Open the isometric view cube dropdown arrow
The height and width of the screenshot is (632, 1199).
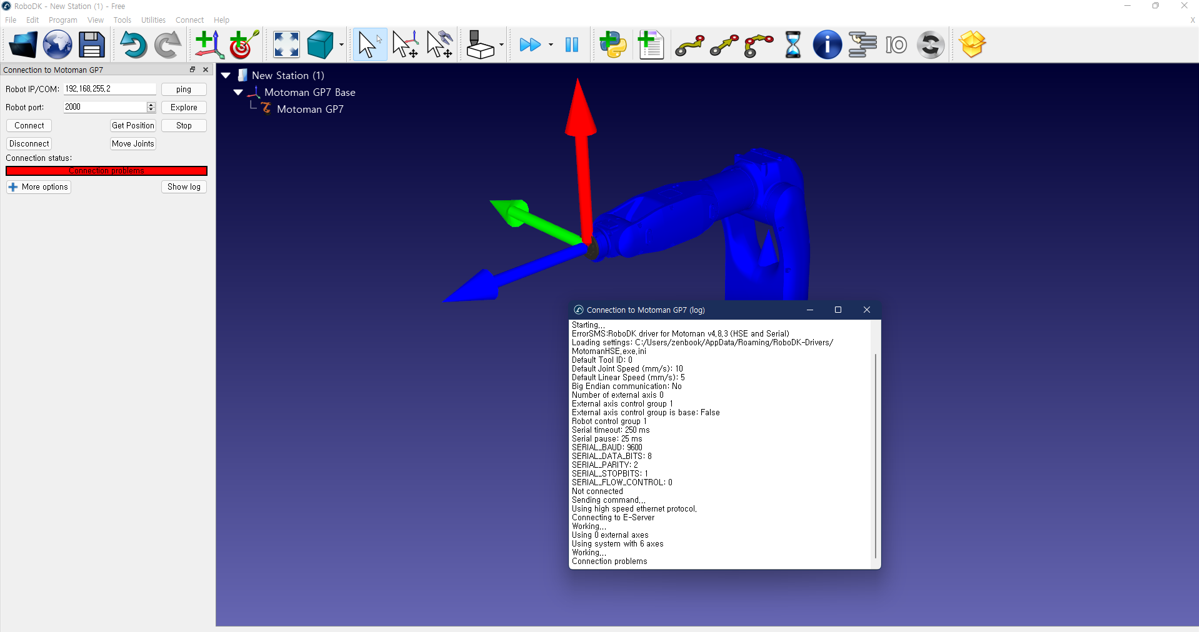click(x=341, y=46)
